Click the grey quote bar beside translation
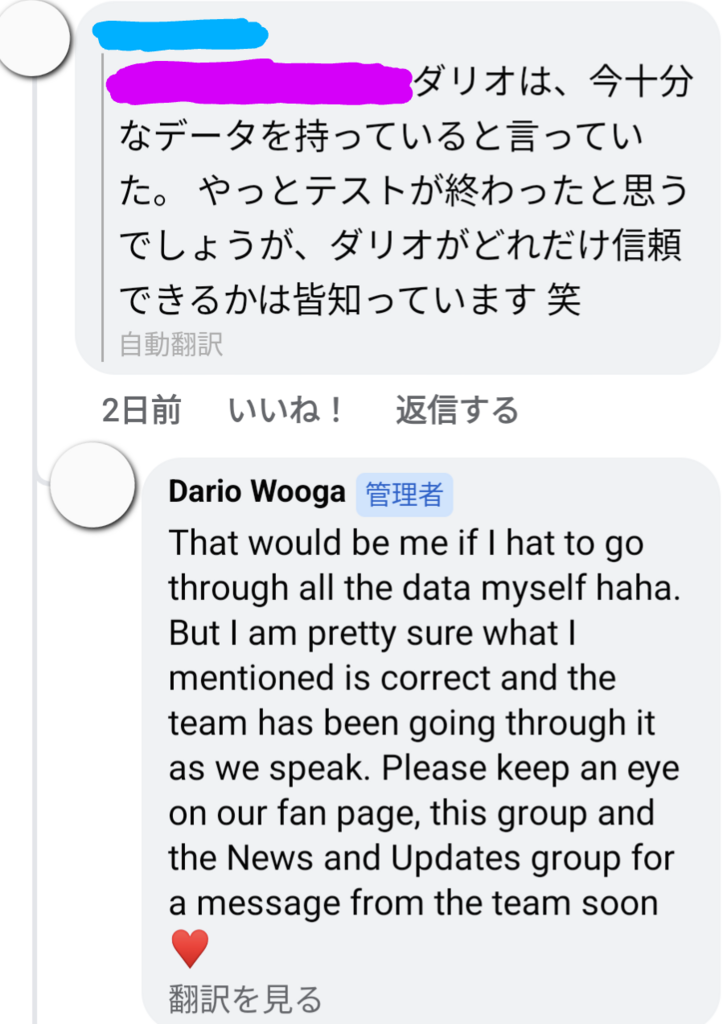The image size is (727, 1024). click(103, 208)
